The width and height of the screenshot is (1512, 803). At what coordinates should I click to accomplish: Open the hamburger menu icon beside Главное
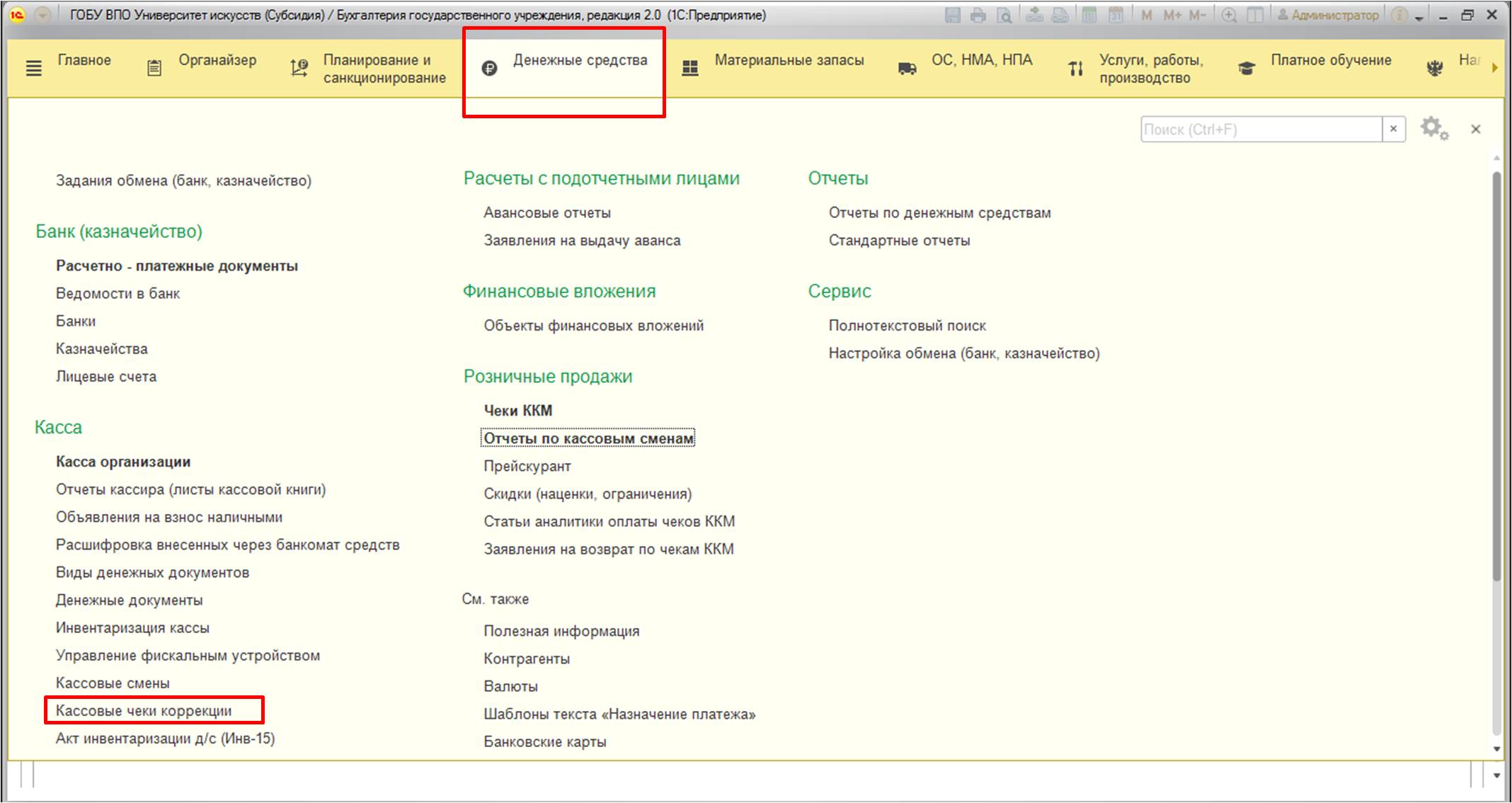[x=33, y=69]
